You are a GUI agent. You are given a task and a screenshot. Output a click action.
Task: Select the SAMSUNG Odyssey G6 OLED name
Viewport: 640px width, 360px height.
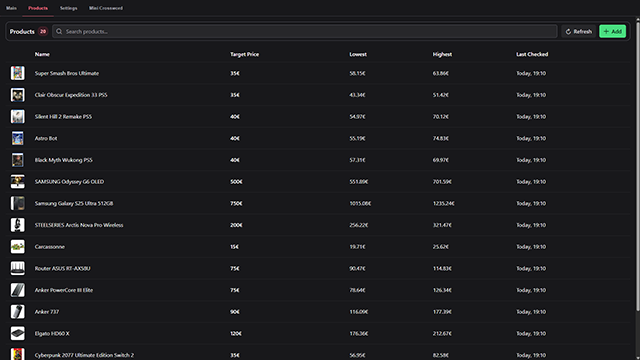pyautogui.click(x=69, y=182)
